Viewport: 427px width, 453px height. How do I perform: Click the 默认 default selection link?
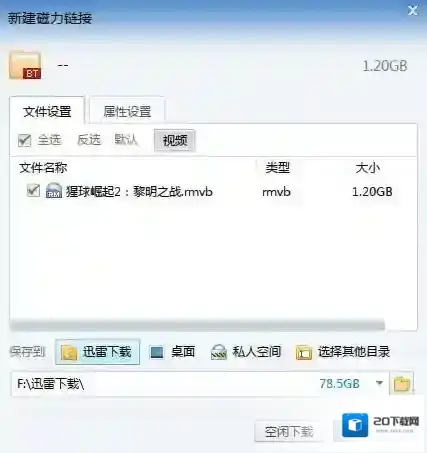click(126, 139)
